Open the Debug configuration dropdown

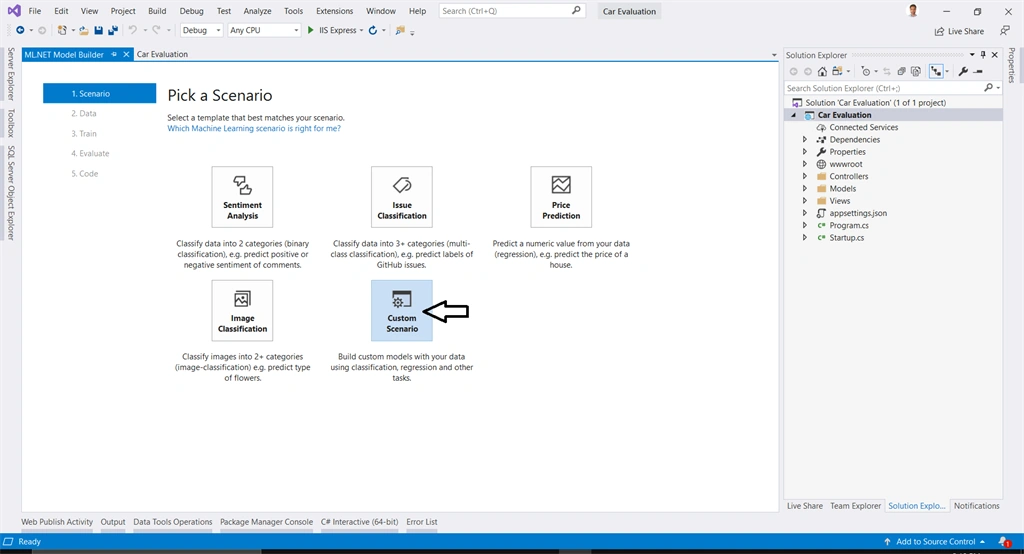tap(201, 30)
